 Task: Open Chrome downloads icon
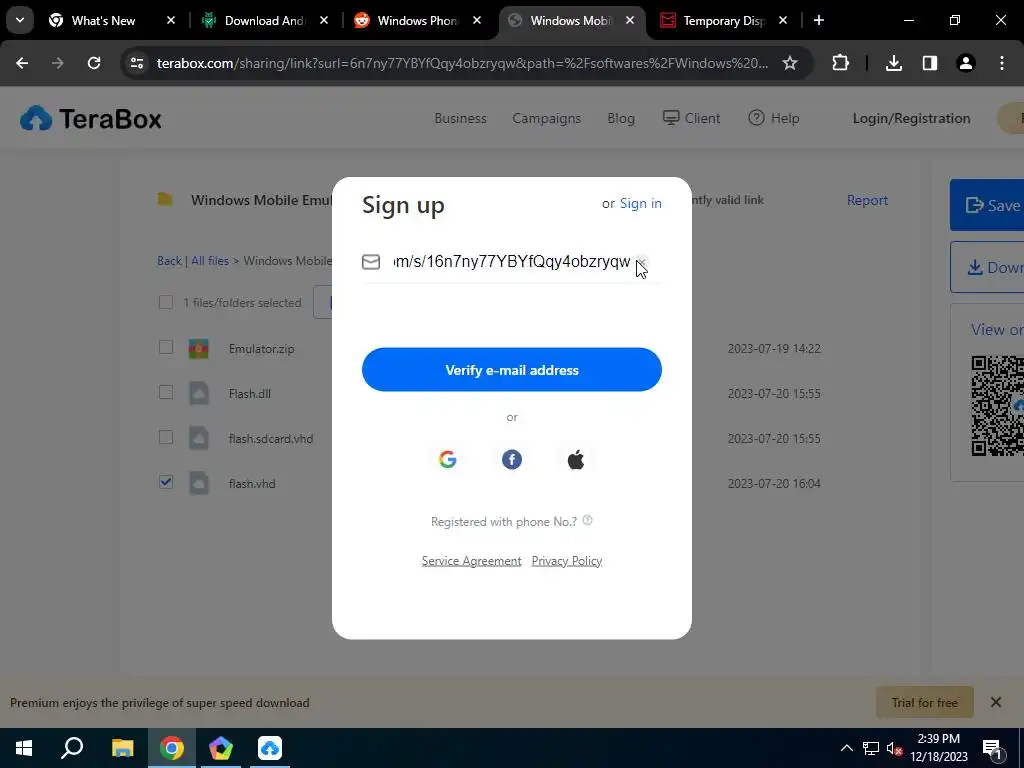coord(893,63)
